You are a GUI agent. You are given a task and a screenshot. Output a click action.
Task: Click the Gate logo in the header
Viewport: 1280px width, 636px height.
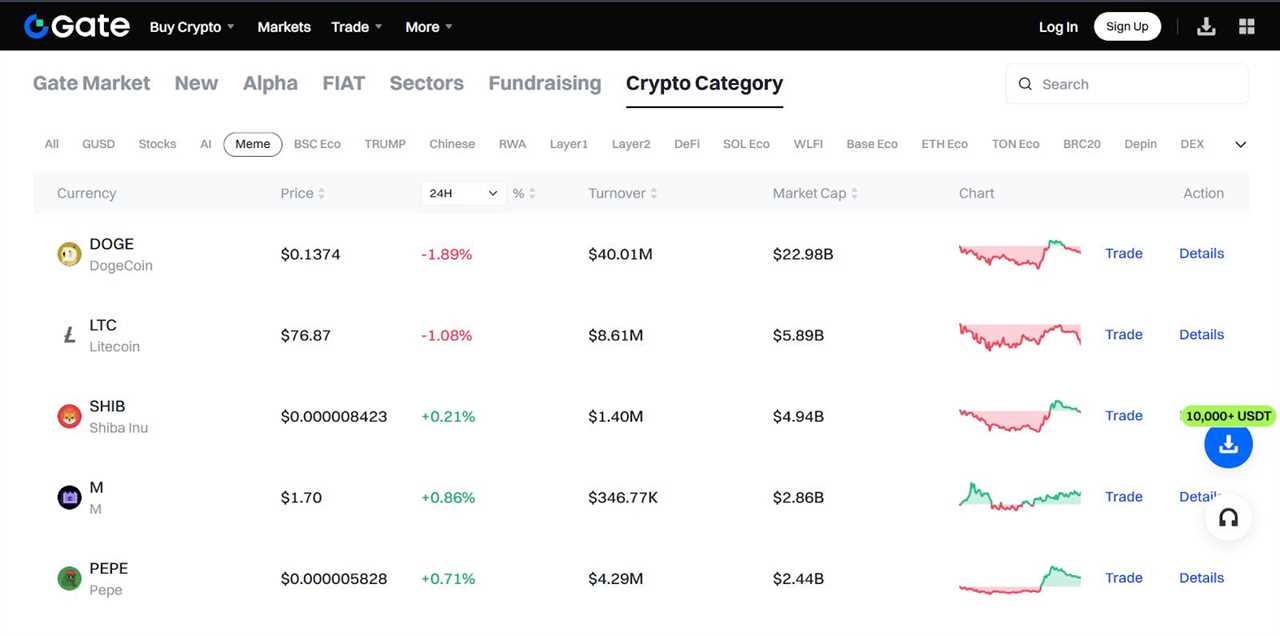[x=76, y=25]
